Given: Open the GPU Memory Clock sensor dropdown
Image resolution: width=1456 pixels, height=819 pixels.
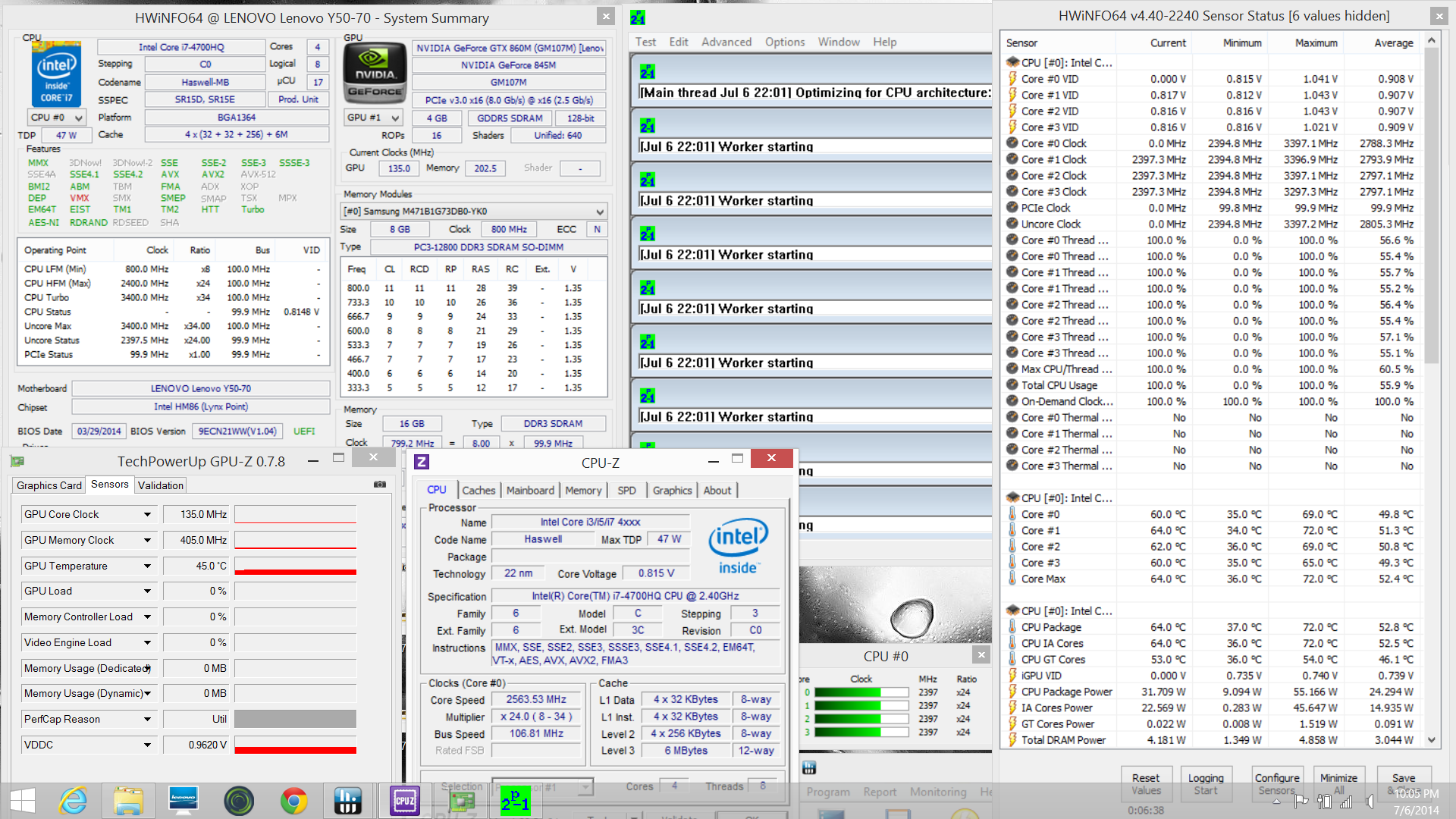Looking at the screenshot, I should point(147,541).
